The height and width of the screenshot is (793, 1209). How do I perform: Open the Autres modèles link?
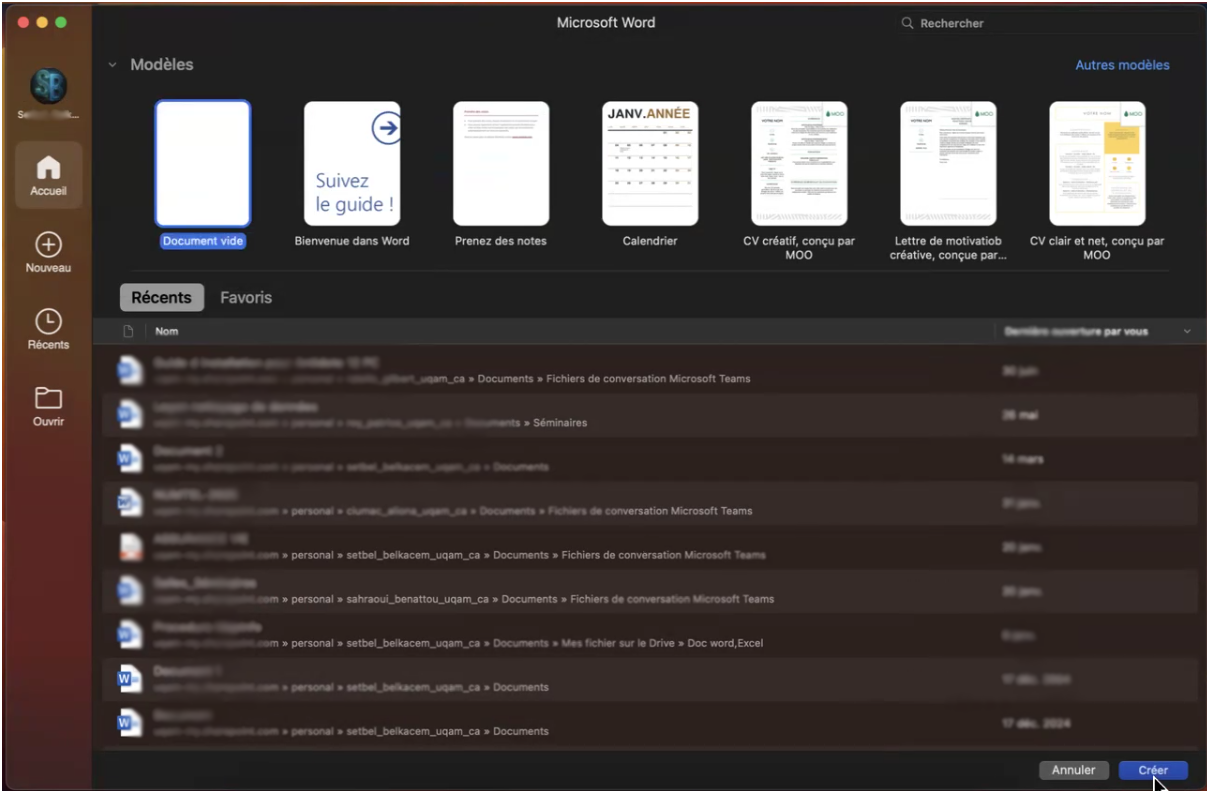pos(1122,65)
